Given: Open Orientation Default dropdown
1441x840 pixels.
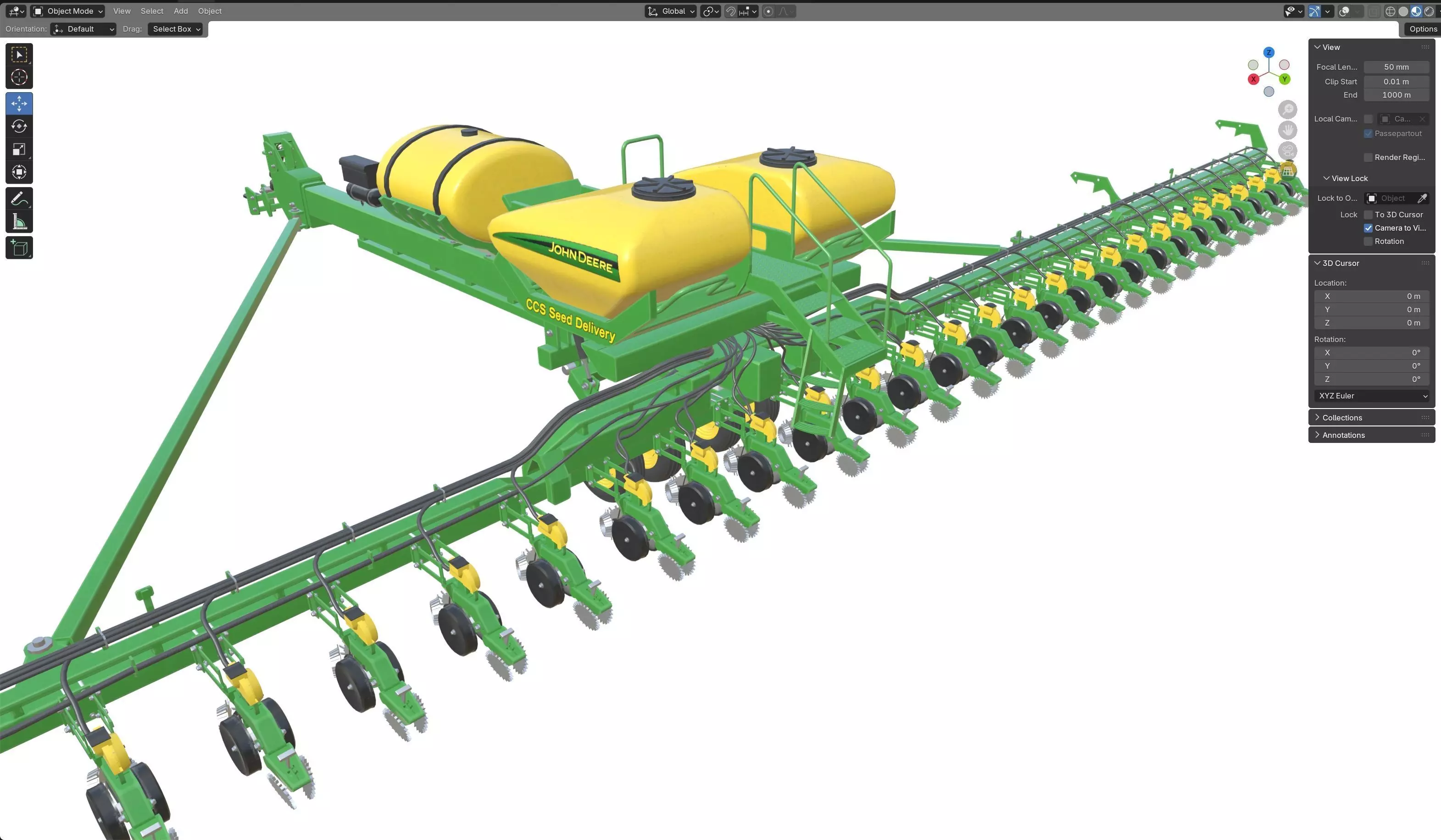Looking at the screenshot, I should click(83, 29).
